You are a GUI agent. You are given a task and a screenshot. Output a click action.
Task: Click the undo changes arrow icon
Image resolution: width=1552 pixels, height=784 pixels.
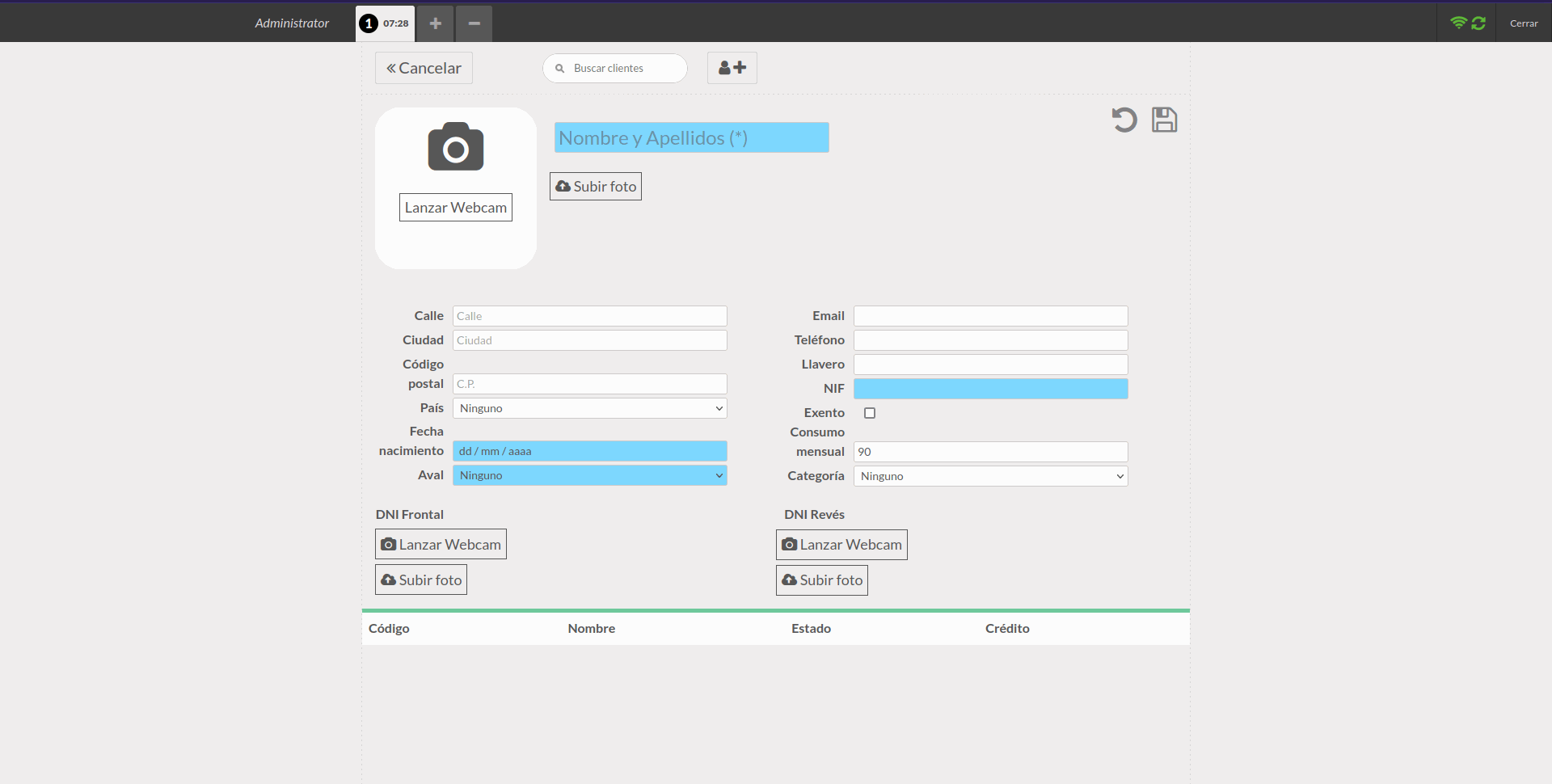coord(1124,120)
